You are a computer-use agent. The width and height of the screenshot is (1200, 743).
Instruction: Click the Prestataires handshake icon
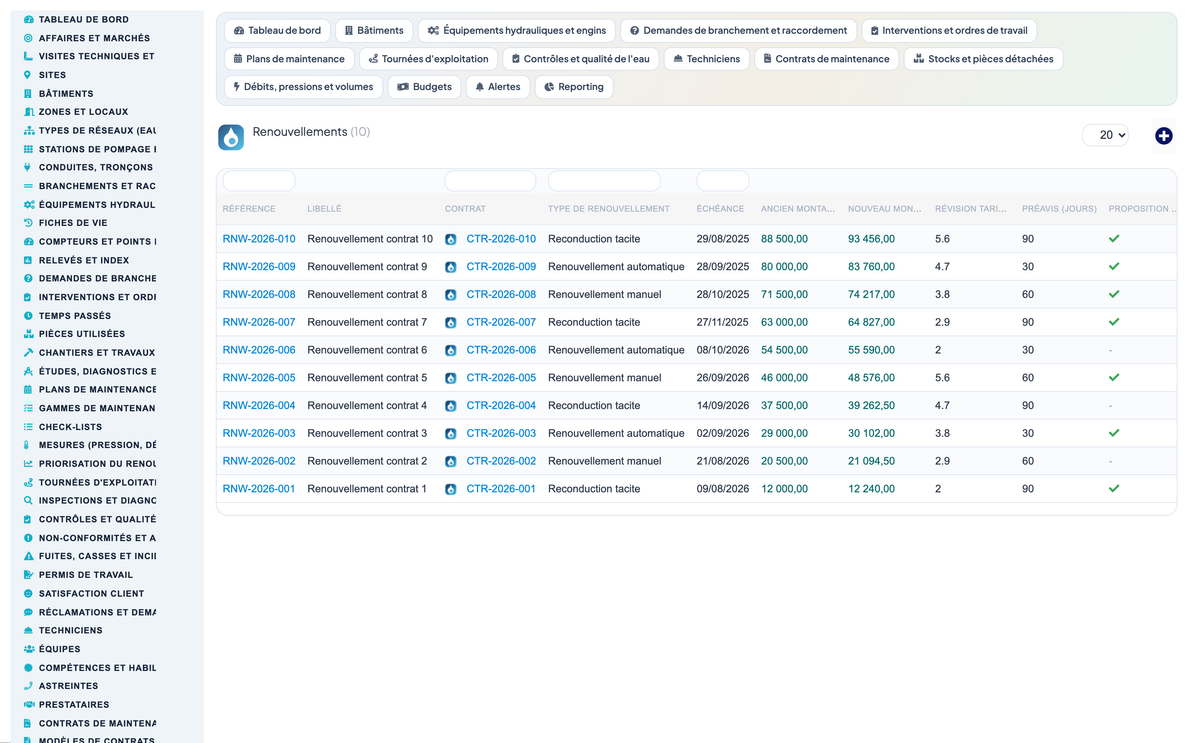28,705
